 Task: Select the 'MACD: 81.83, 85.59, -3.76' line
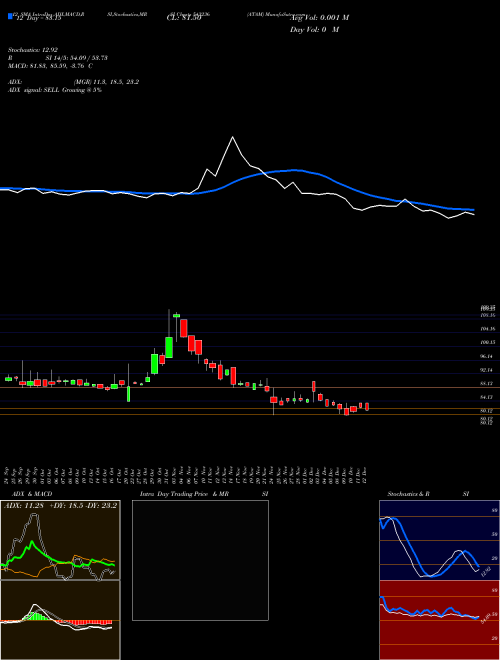click(48, 66)
